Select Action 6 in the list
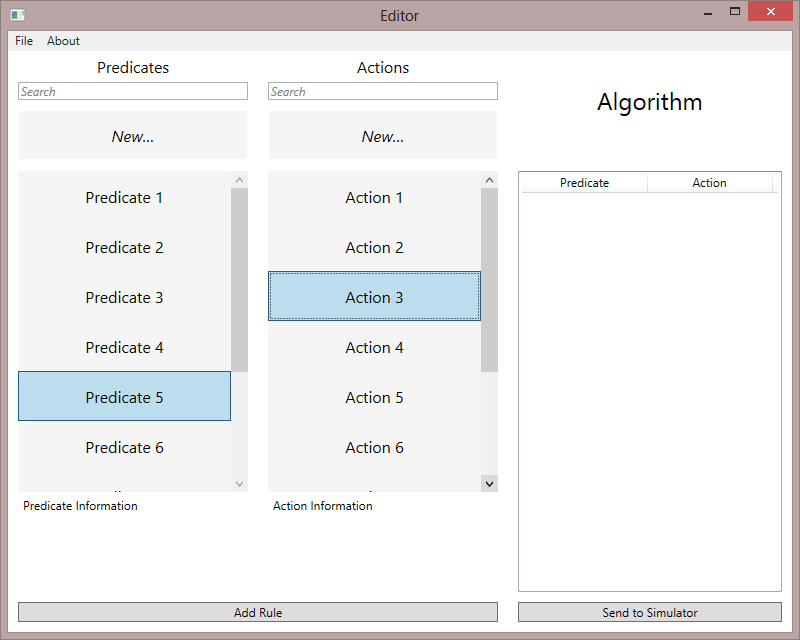 click(x=375, y=447)
